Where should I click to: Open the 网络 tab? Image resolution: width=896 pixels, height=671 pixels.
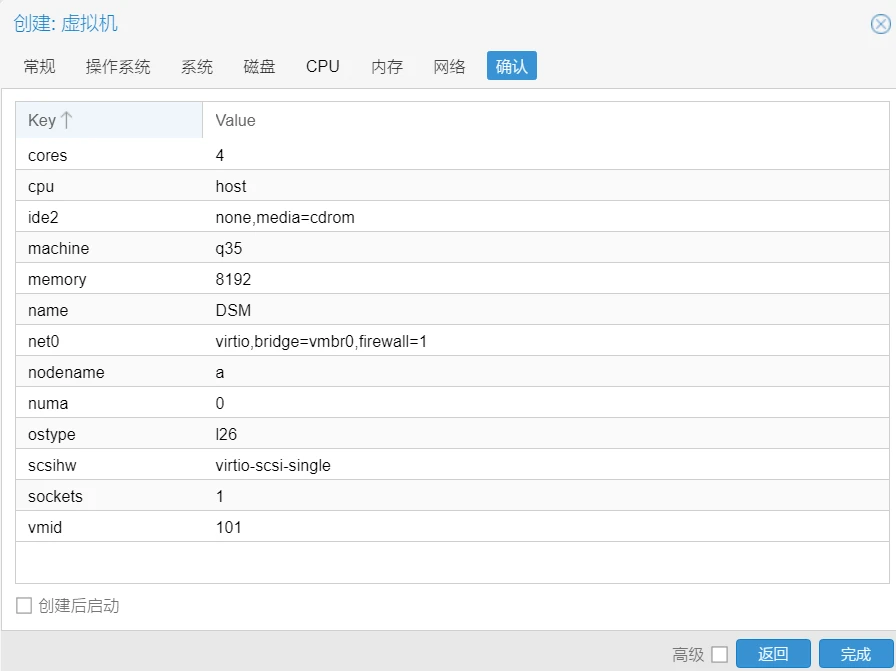pyautogui.click(x=450, y=67)
